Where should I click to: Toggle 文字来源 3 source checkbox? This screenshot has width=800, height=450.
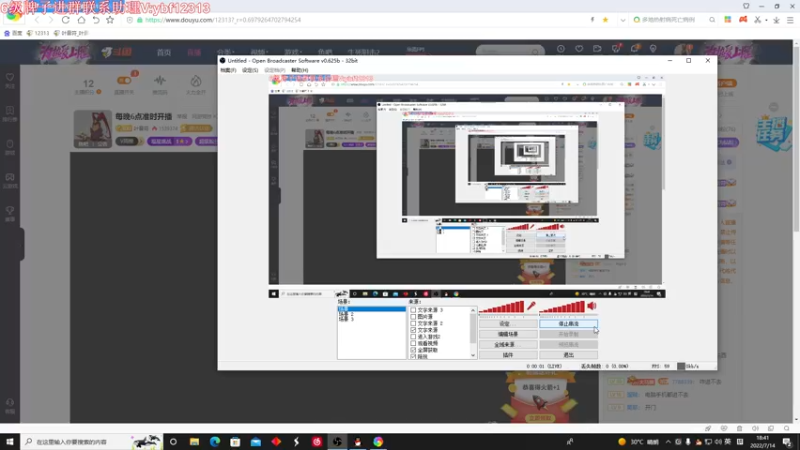pos(413,310)
